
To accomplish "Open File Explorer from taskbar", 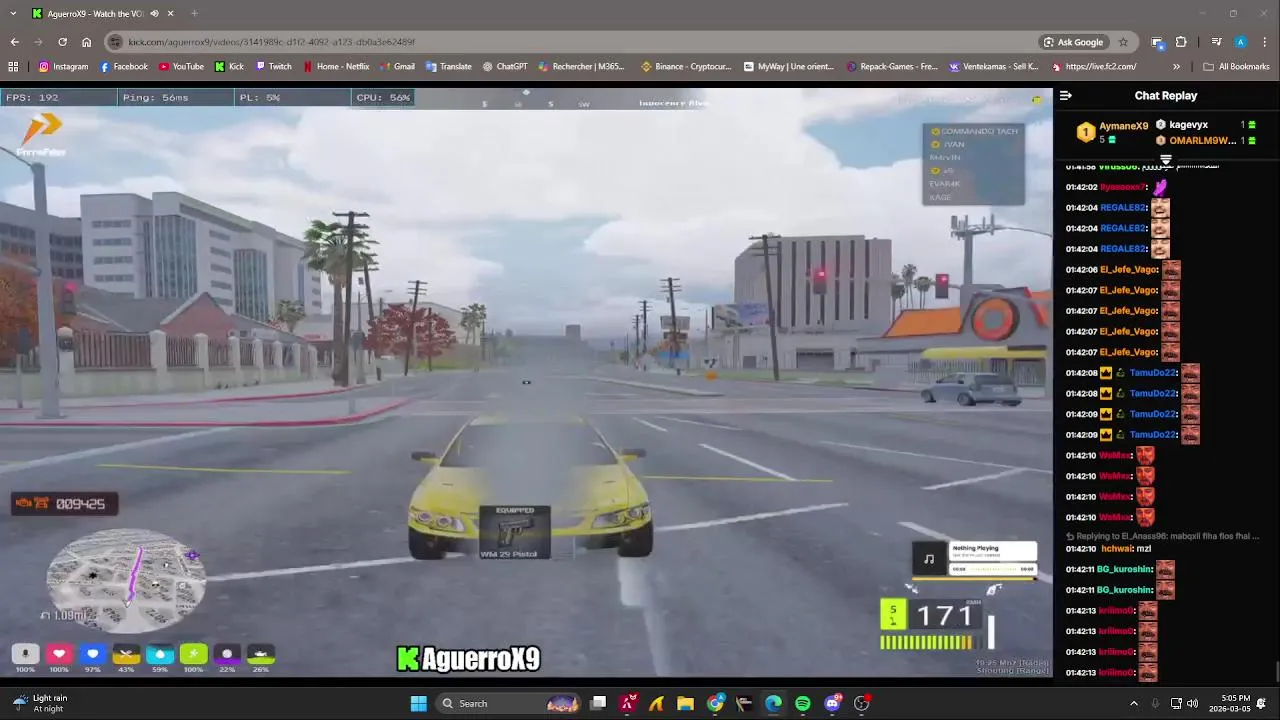I will click(685, 703).
